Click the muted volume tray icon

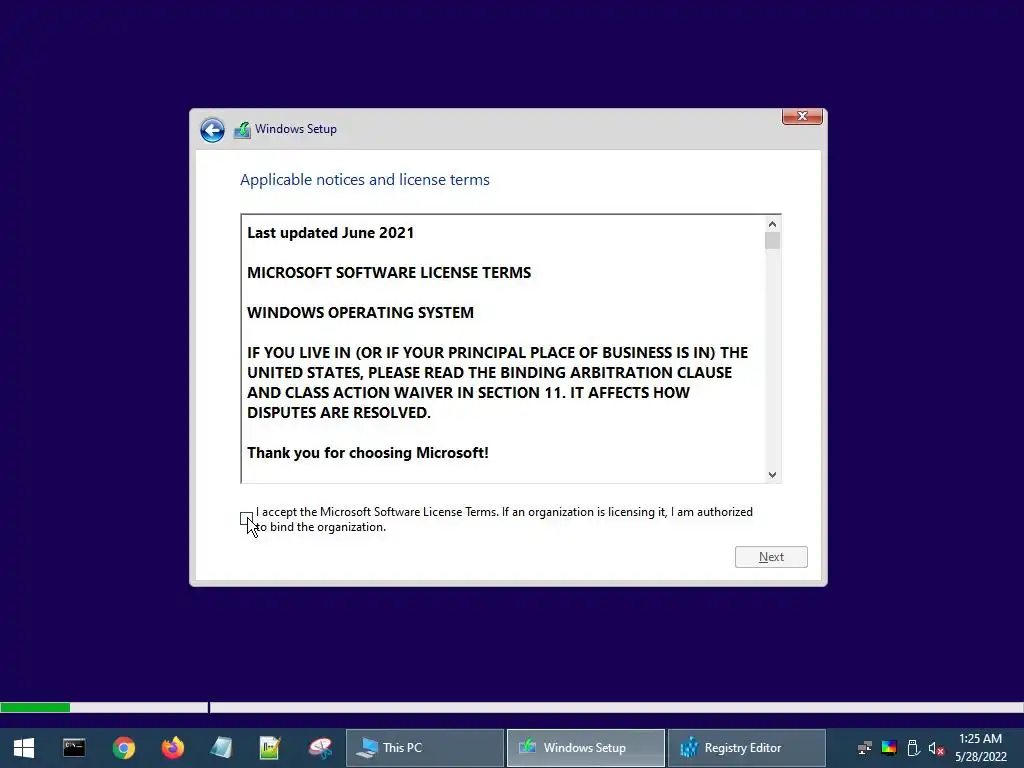click(936, 748)
